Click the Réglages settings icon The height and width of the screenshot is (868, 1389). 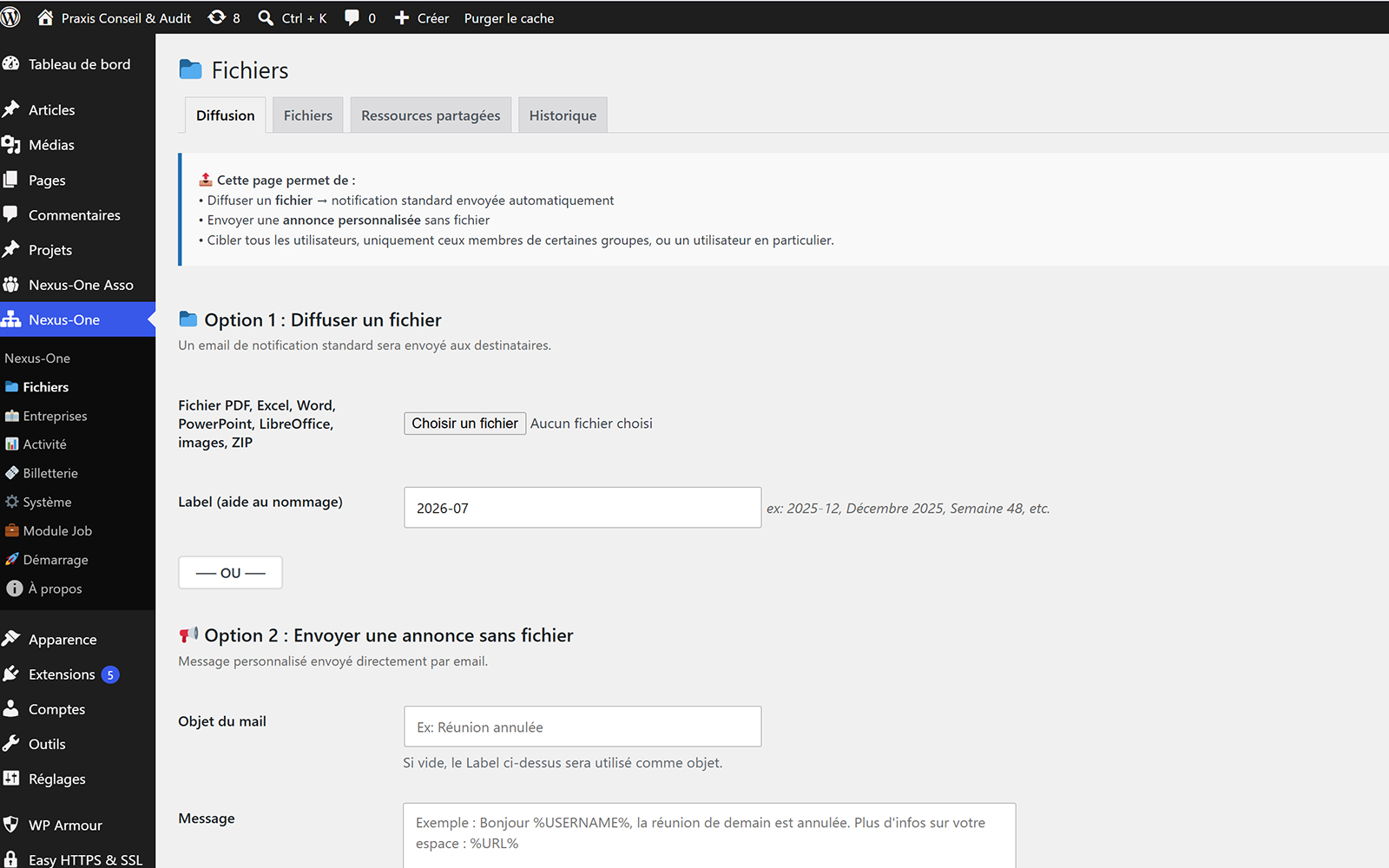click(11, 779)
